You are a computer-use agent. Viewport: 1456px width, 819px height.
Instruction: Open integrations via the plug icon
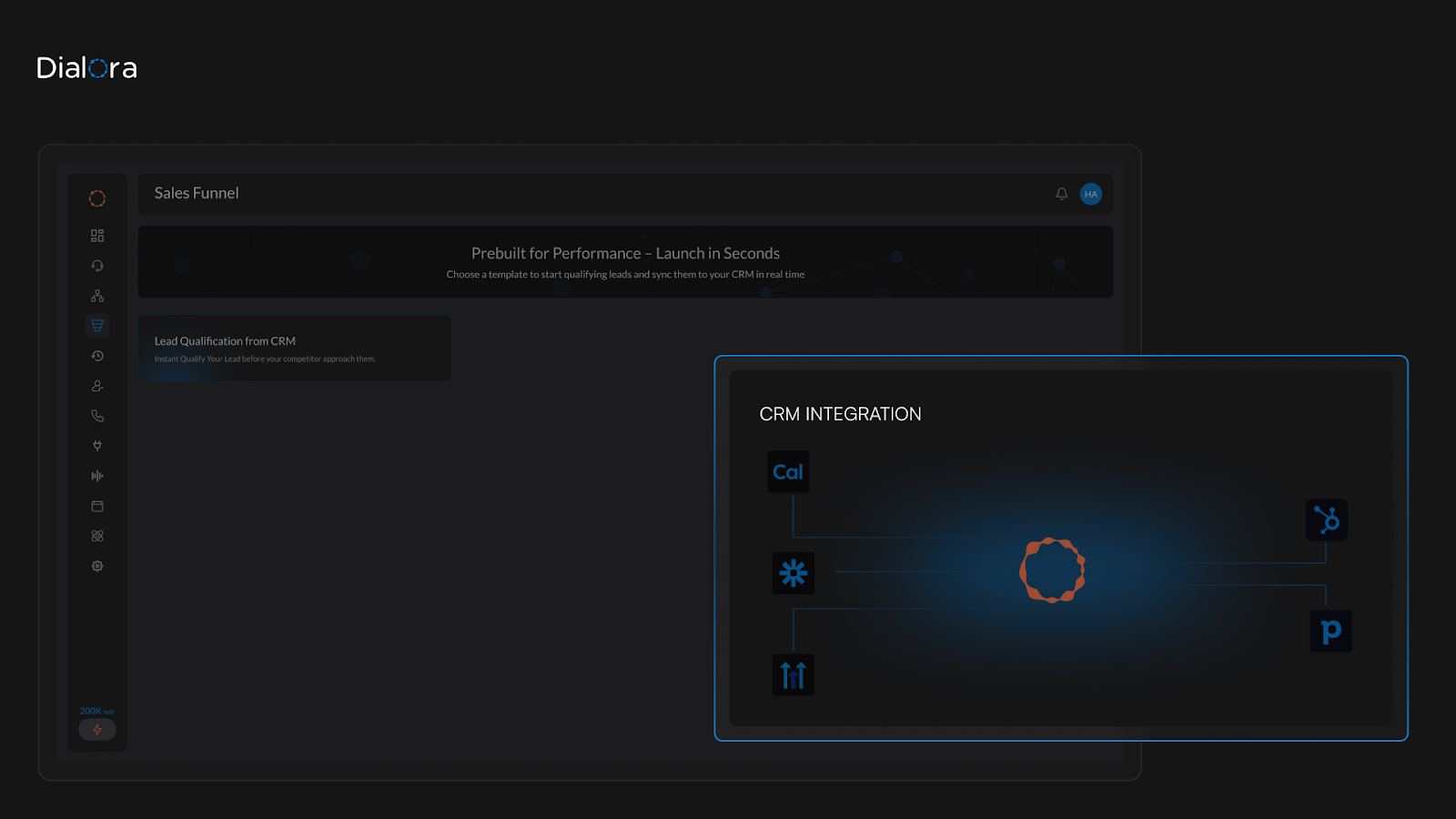97,445
